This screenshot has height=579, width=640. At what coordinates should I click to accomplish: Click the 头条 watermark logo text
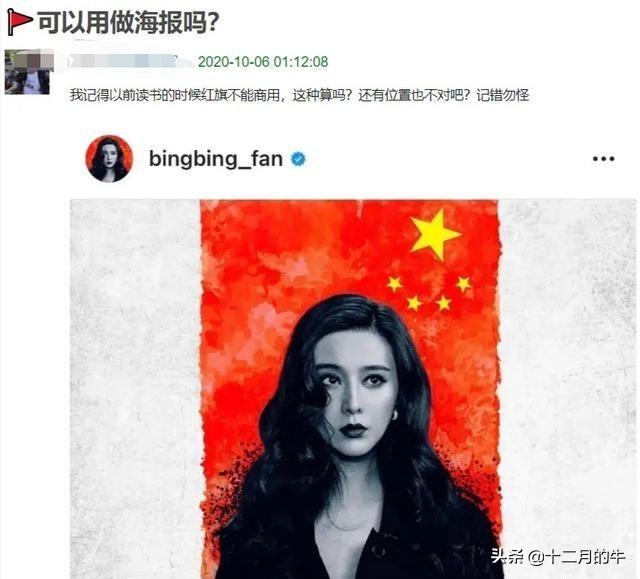507,556
